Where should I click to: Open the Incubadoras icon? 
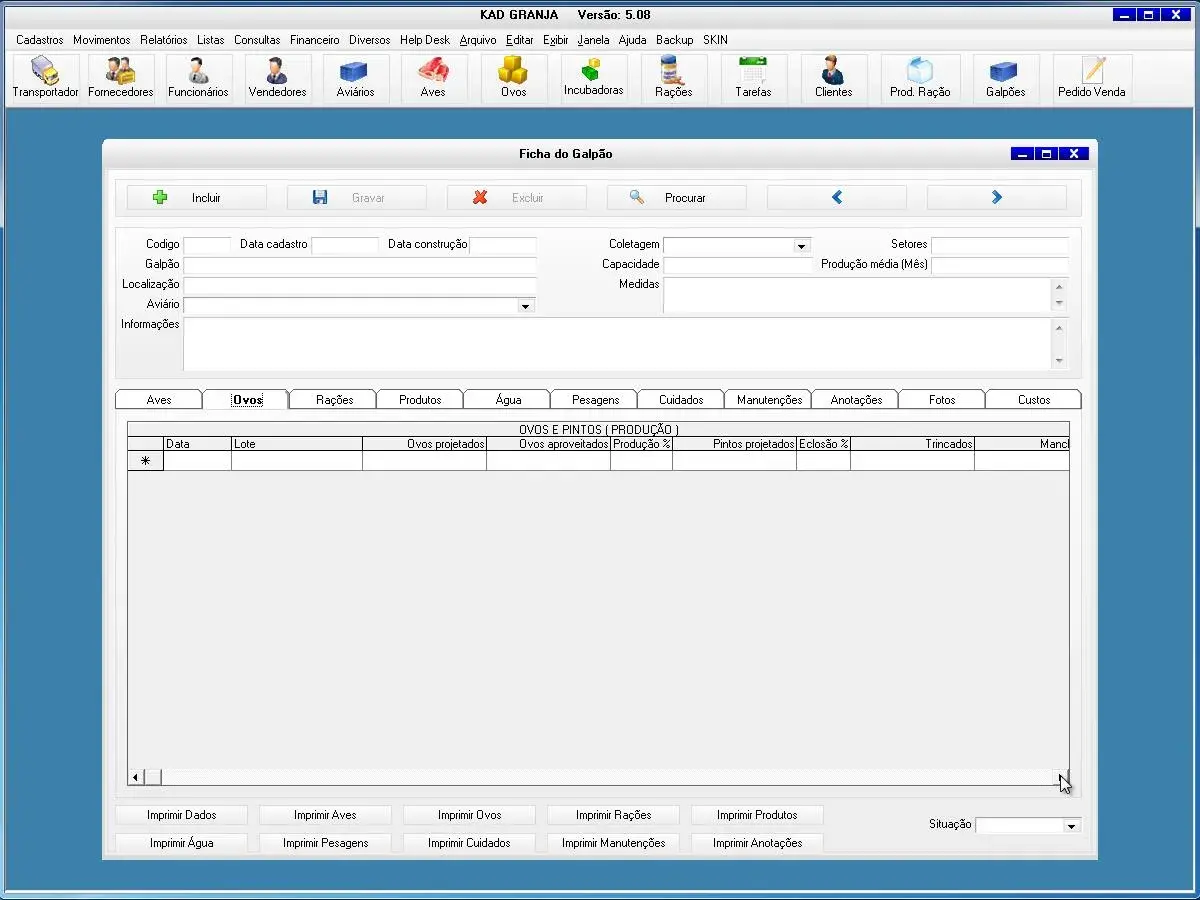pyautogui.click(x=593, y=78)
